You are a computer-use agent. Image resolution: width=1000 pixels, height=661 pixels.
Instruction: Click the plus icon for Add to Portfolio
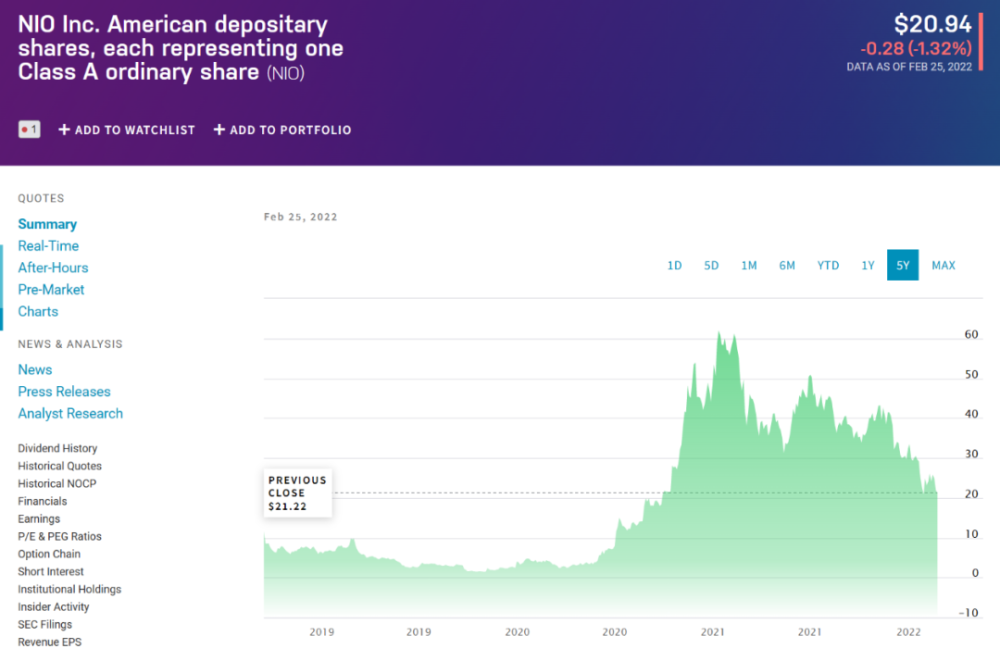(219, 130)
